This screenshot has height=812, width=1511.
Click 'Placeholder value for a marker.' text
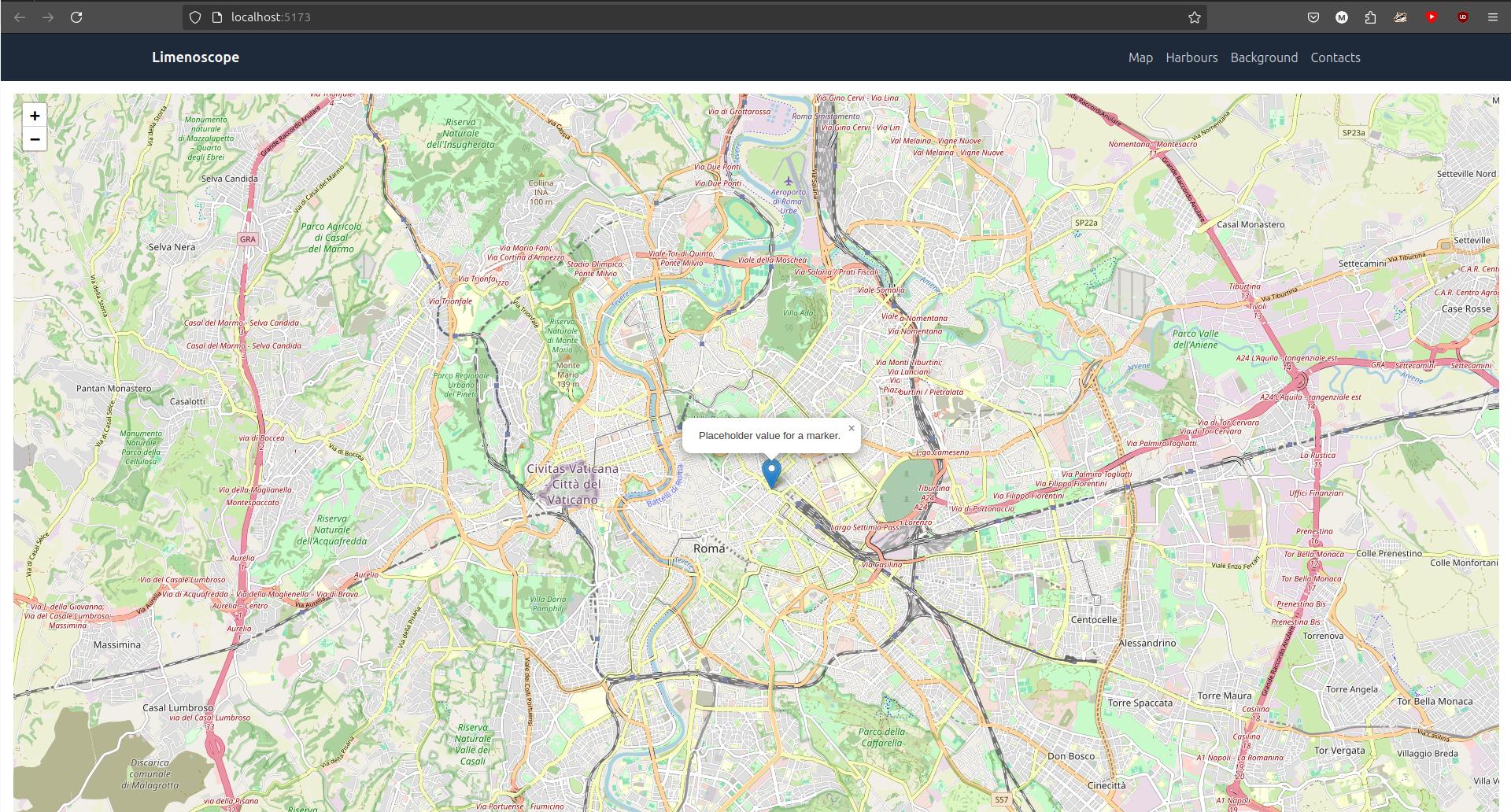coord(769,436)
